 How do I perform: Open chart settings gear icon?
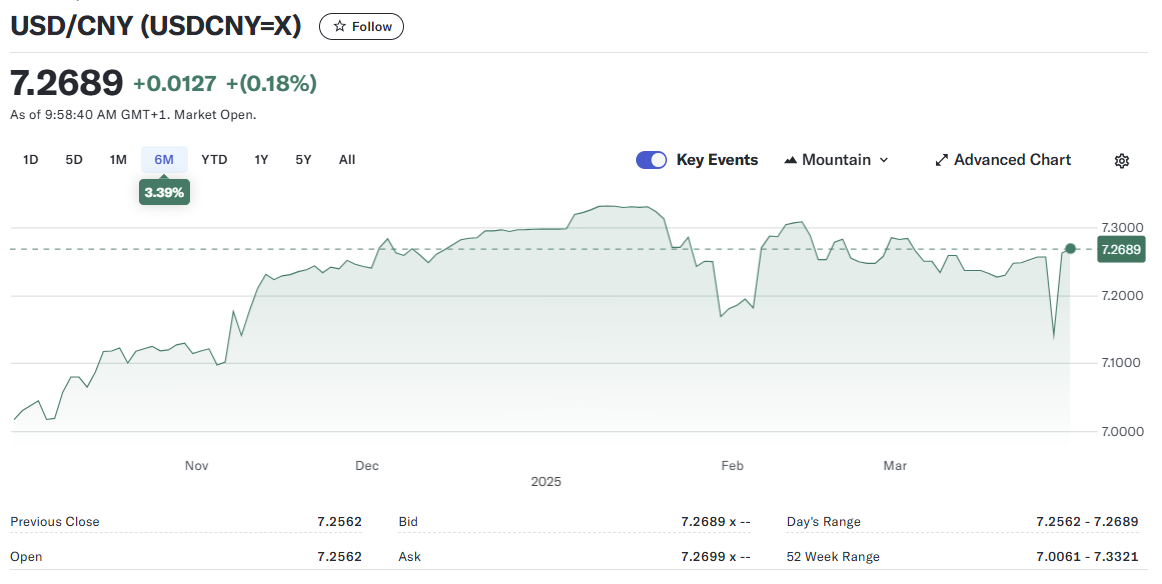point(1122,161)
